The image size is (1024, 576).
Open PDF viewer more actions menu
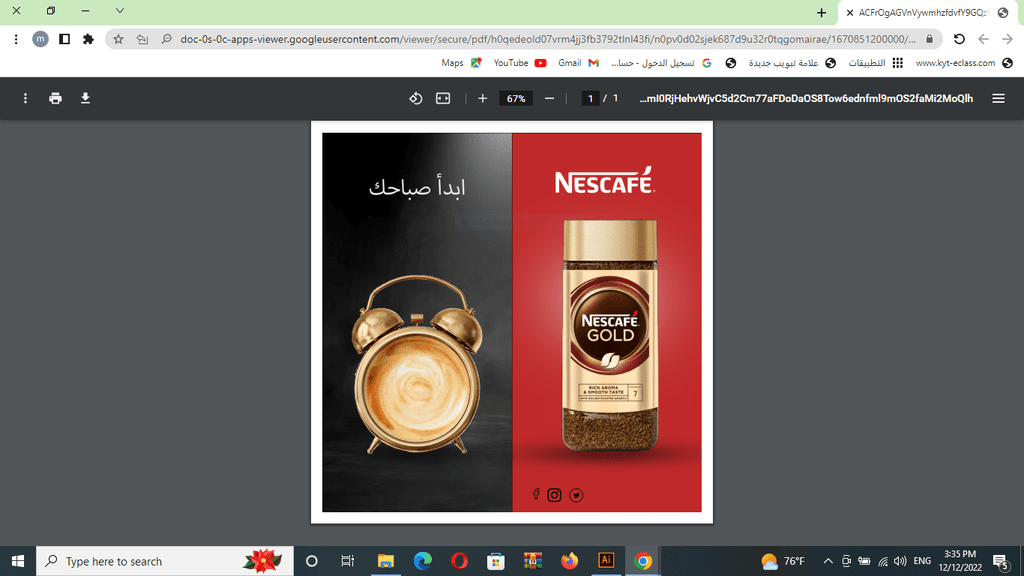[25, 98]
